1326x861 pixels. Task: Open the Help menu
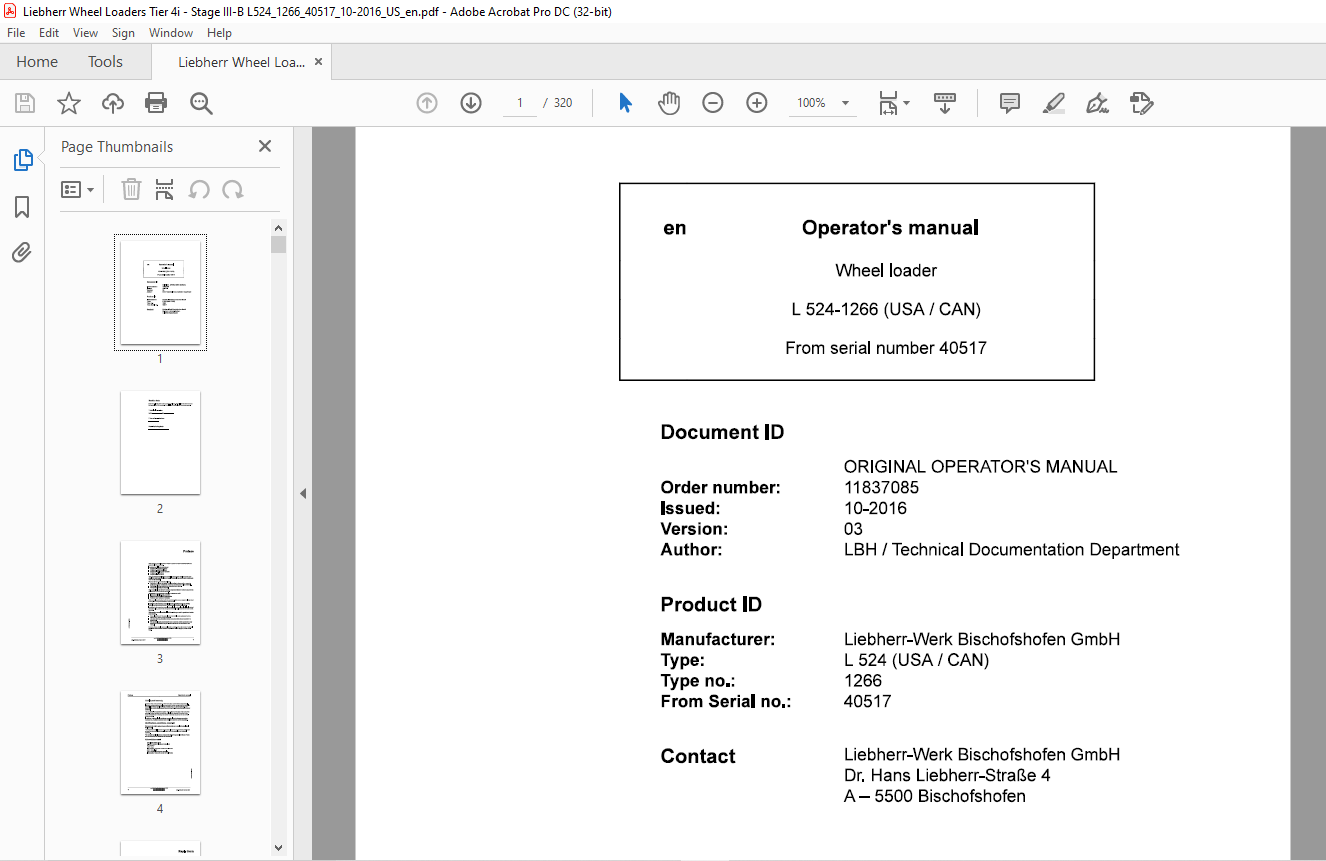[x=219, y=33]
